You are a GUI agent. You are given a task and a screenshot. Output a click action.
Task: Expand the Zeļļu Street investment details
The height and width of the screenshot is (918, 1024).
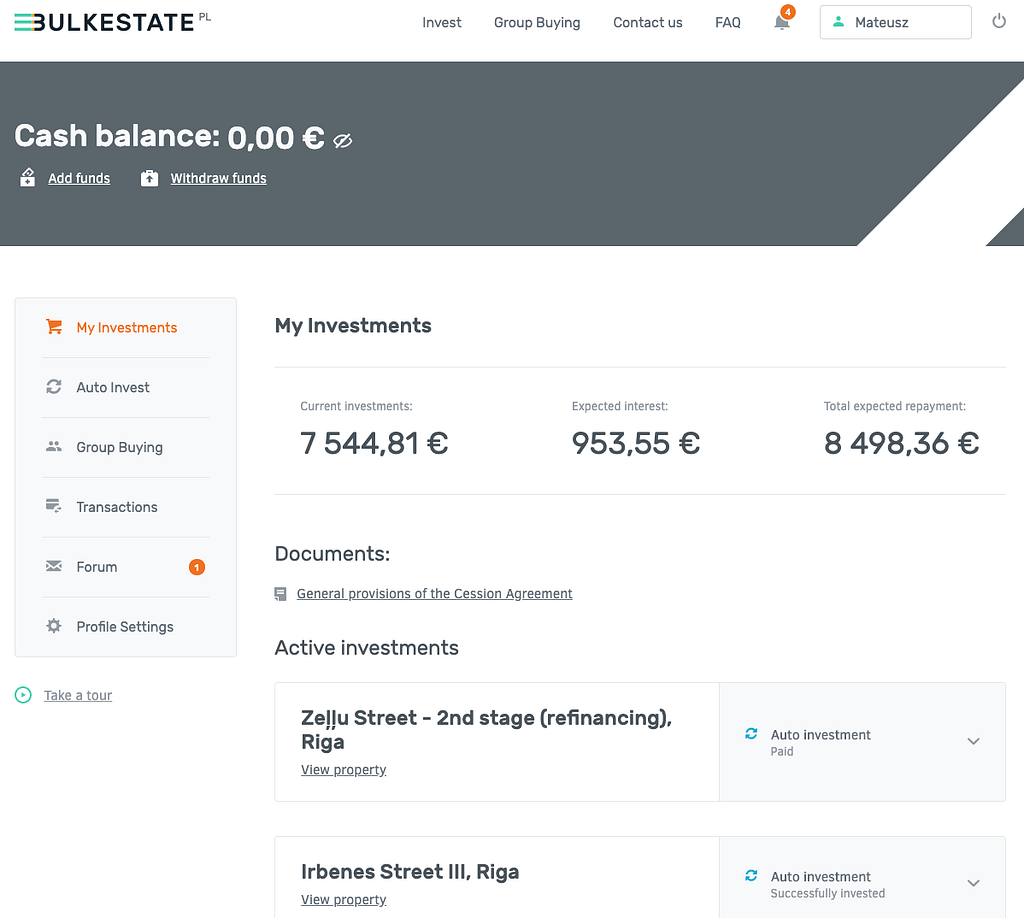point(973,741)
